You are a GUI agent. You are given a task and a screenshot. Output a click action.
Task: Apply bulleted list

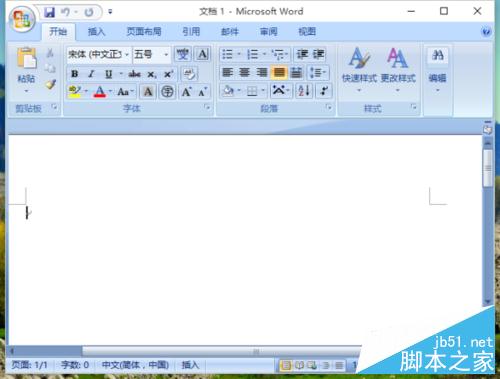coord(228,54)
